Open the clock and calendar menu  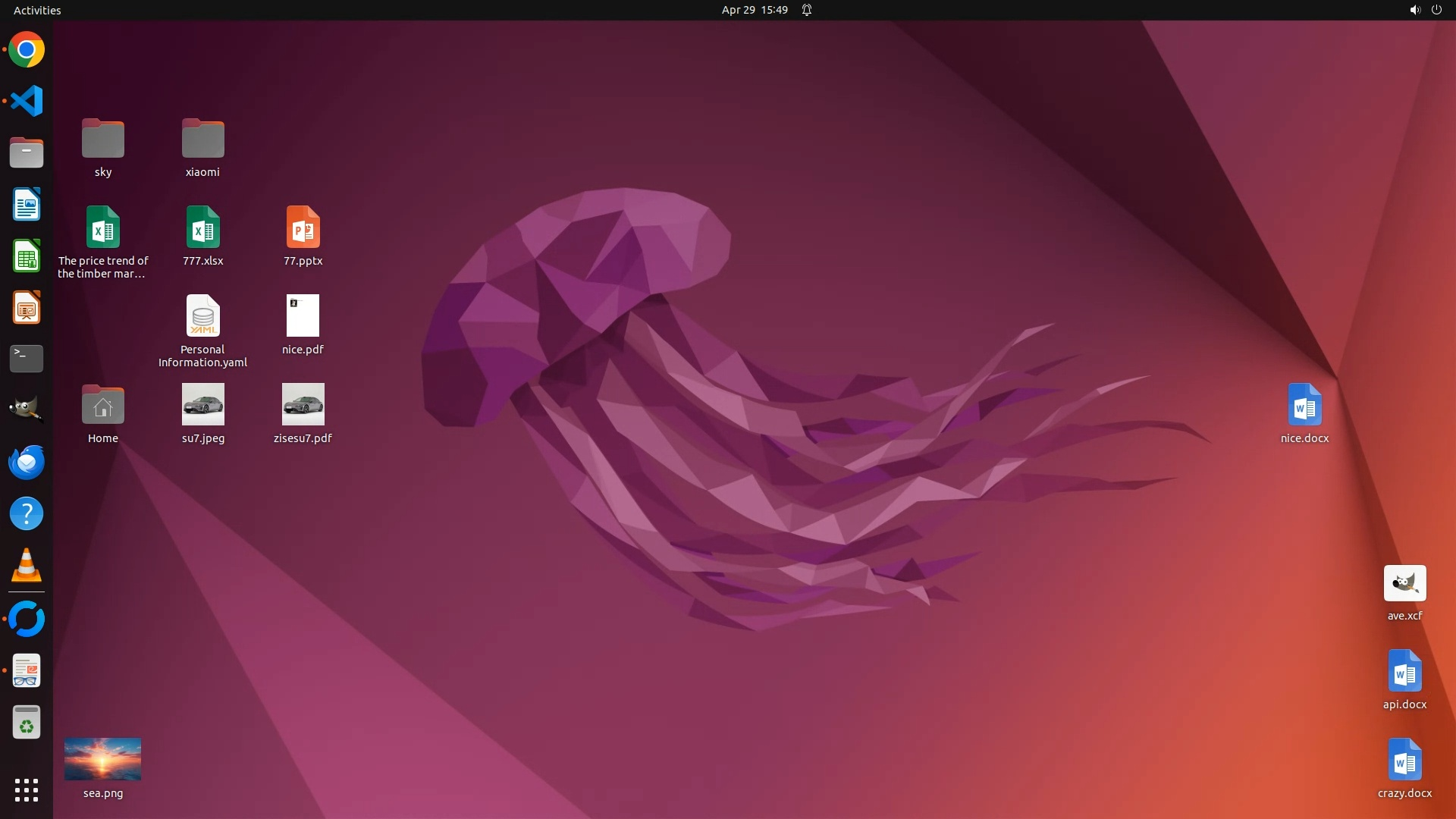click(754, 10)
